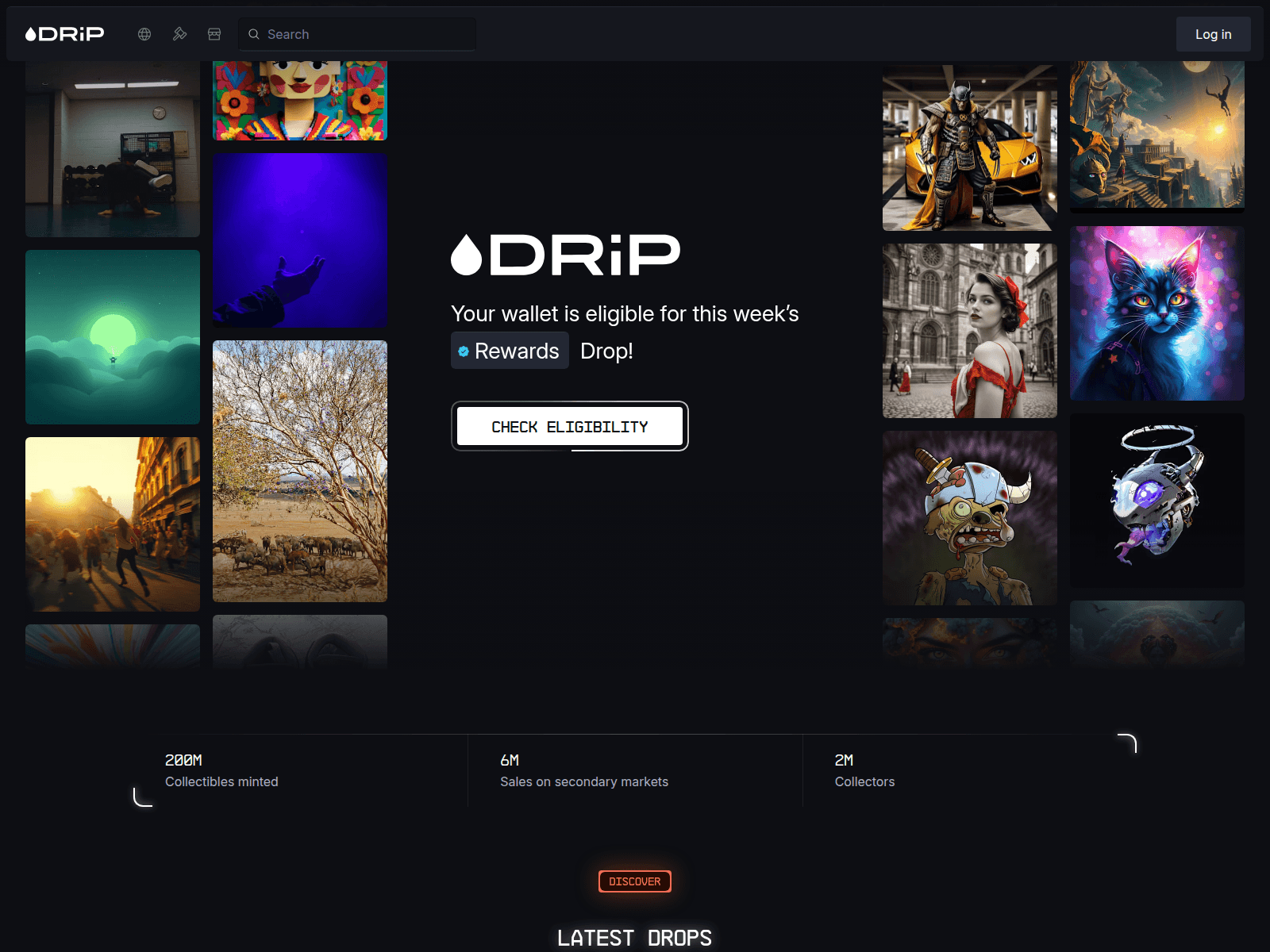
Task: Focus the Search input field
Action: point(357,34)
